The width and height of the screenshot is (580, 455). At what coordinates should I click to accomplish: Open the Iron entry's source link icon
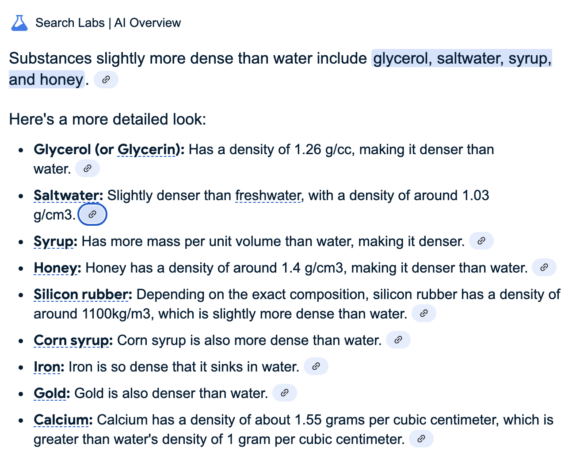pyautogui.click(x=316, y=367)
